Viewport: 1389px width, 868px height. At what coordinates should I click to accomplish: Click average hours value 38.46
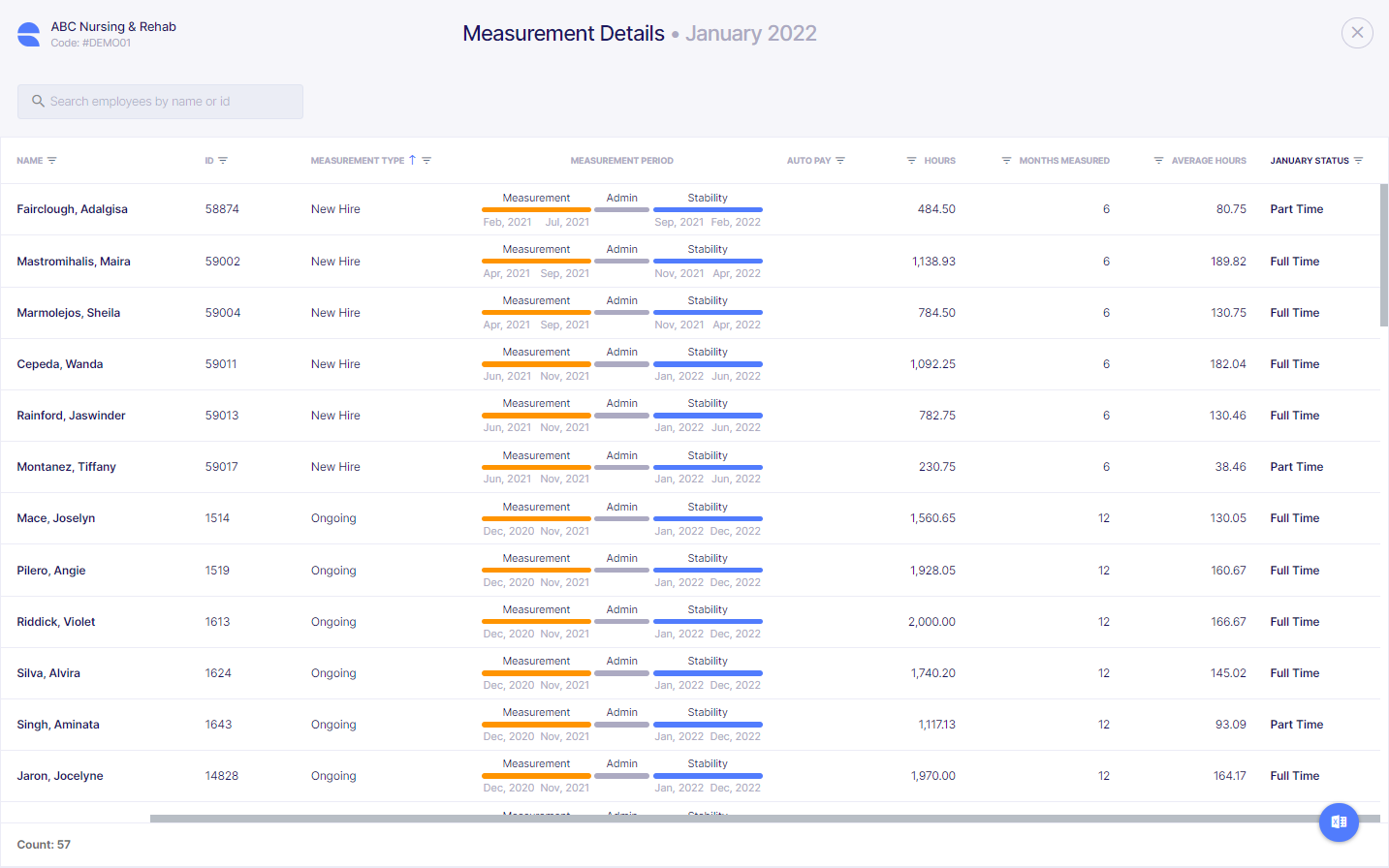[x=1231, y=467]
